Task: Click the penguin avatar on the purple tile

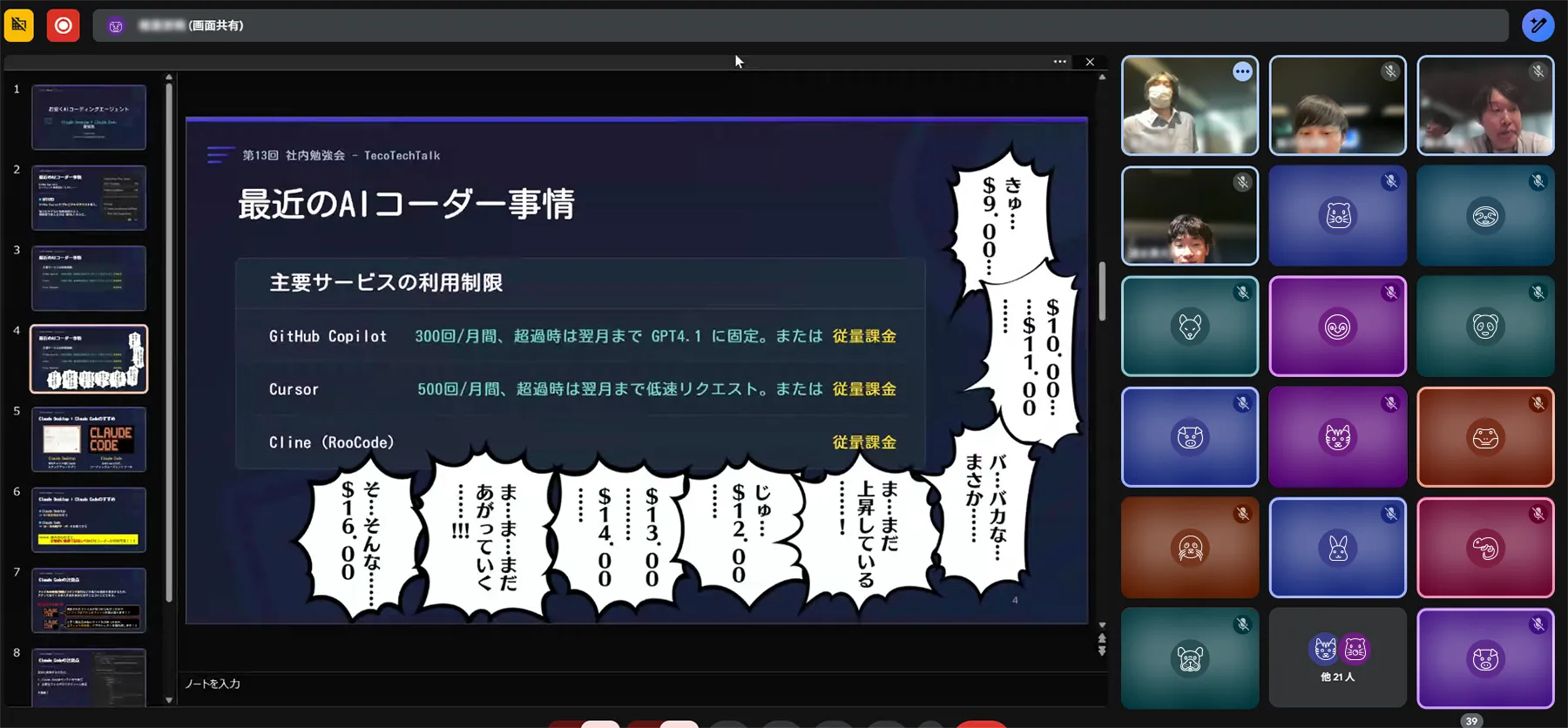Action: point(1338,327)
